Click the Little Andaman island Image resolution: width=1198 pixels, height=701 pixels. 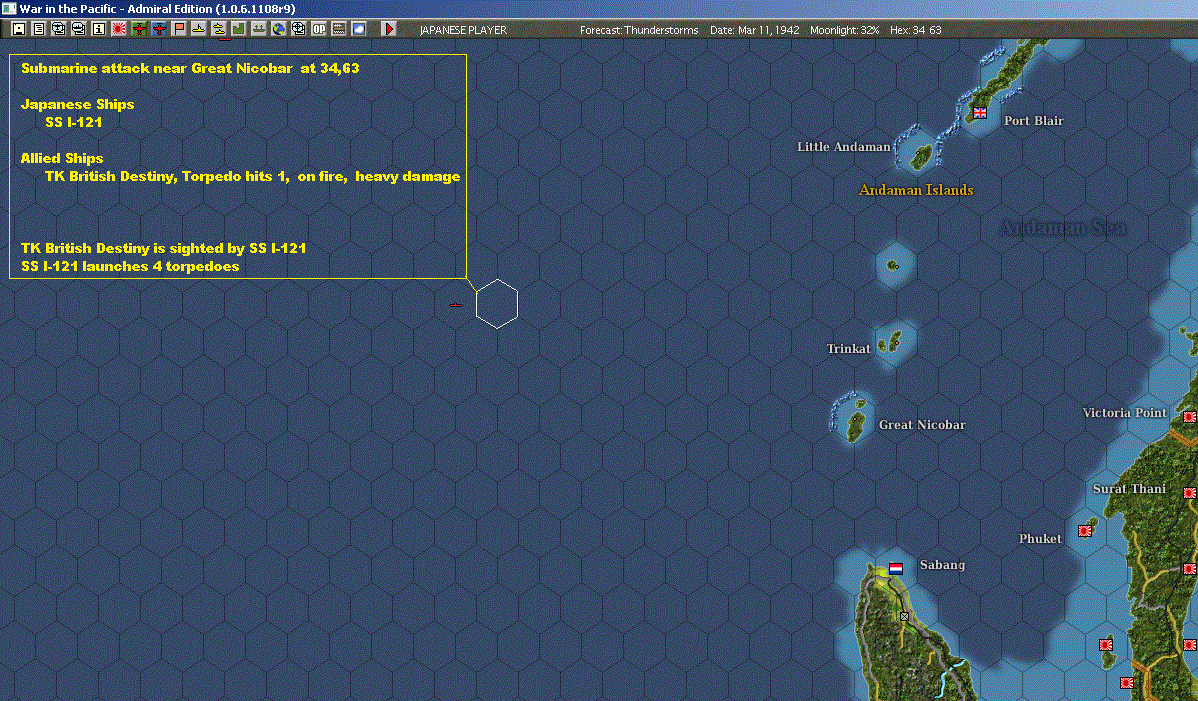pyautogui.click(x=921, y=157)
